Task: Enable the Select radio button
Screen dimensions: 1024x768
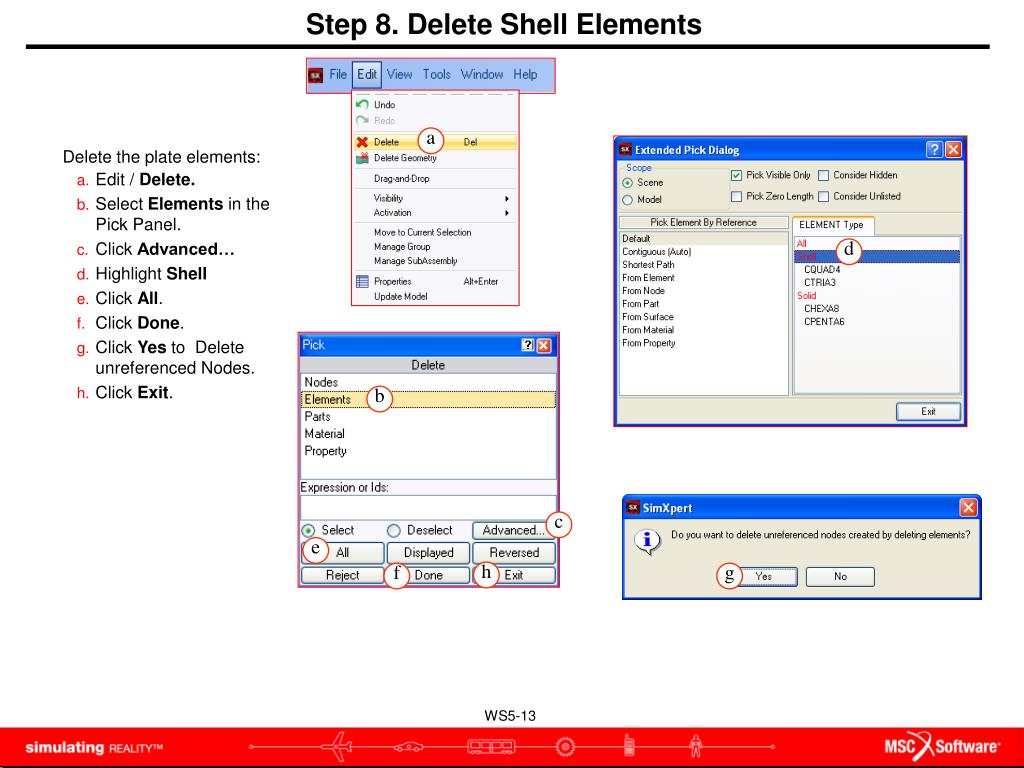Action: [308, 530]
